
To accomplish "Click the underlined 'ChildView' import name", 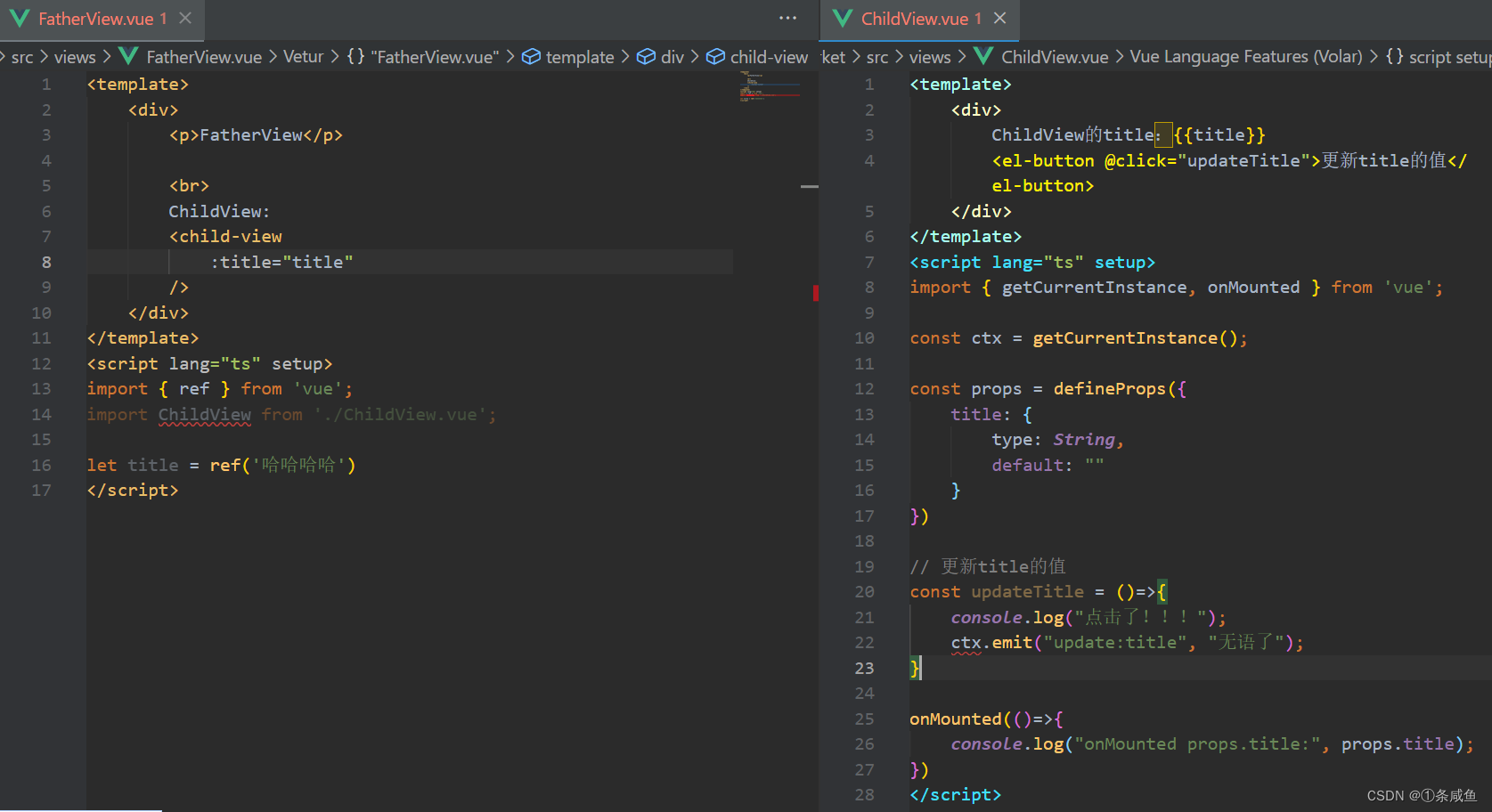I will pyautogui.click(x=205, y=414).
